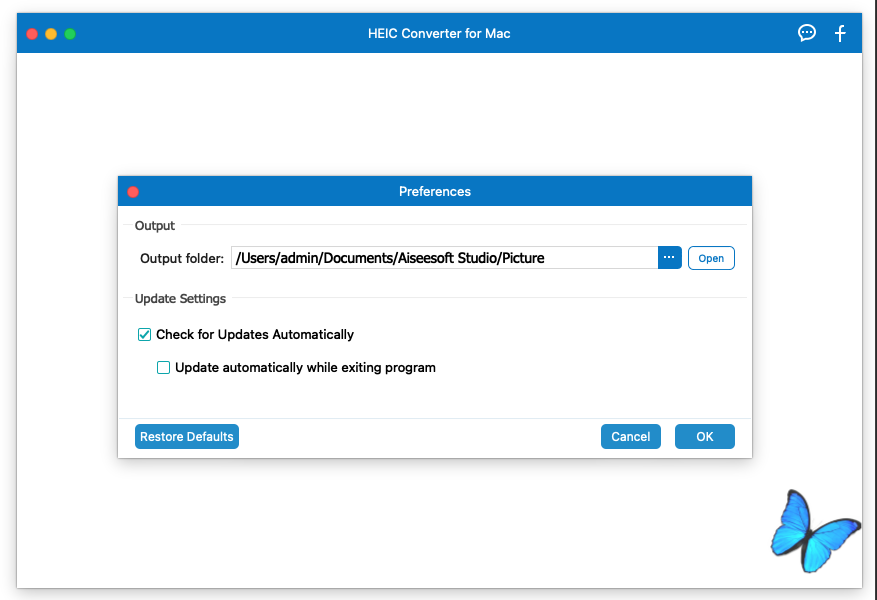Enable Update automatically while exiting program
Viewport: 877px width, 600px height.
(164, 368)
